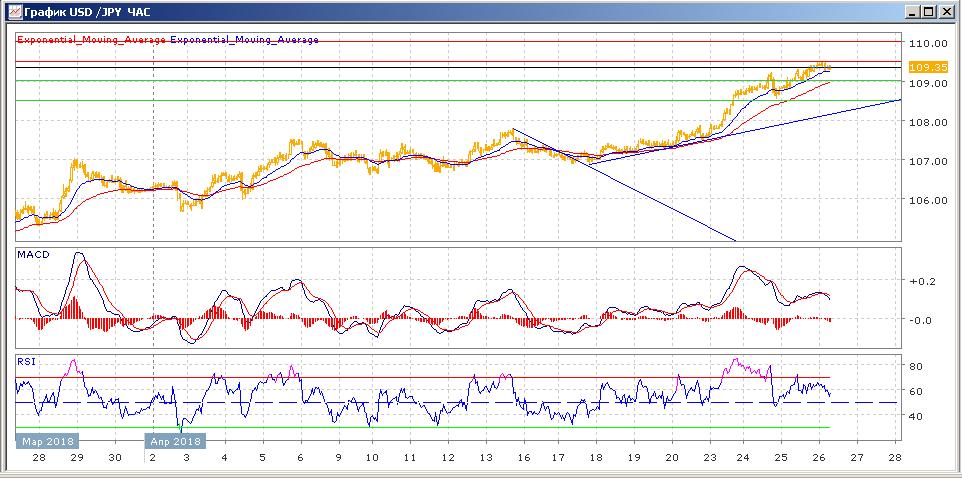
Task: Close the USD/JPY chart window
Action: 946,13
